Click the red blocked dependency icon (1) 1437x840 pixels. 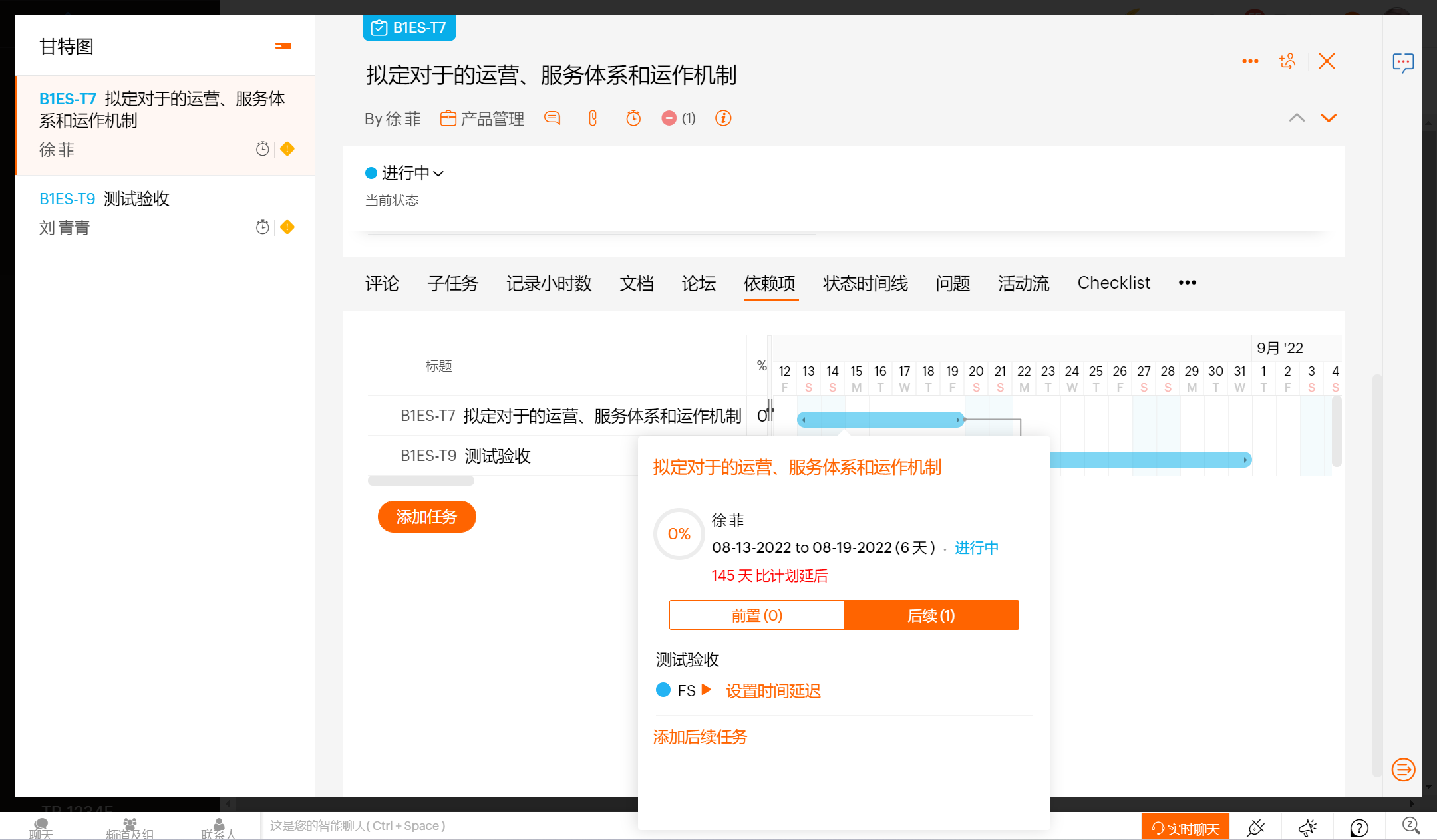(670, 118)
